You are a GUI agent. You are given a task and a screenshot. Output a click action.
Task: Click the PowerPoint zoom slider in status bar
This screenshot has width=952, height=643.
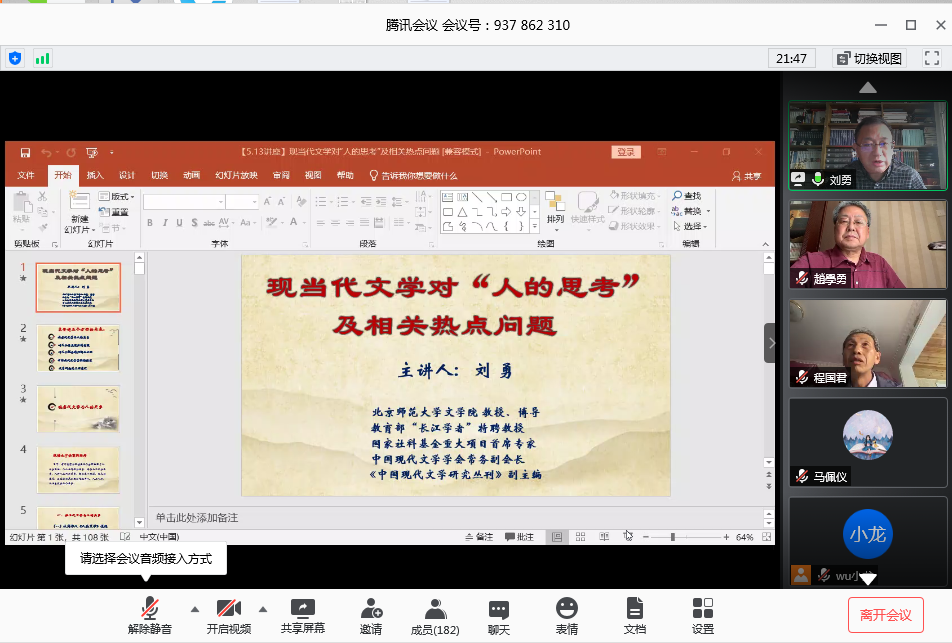[x=673, y=537]
